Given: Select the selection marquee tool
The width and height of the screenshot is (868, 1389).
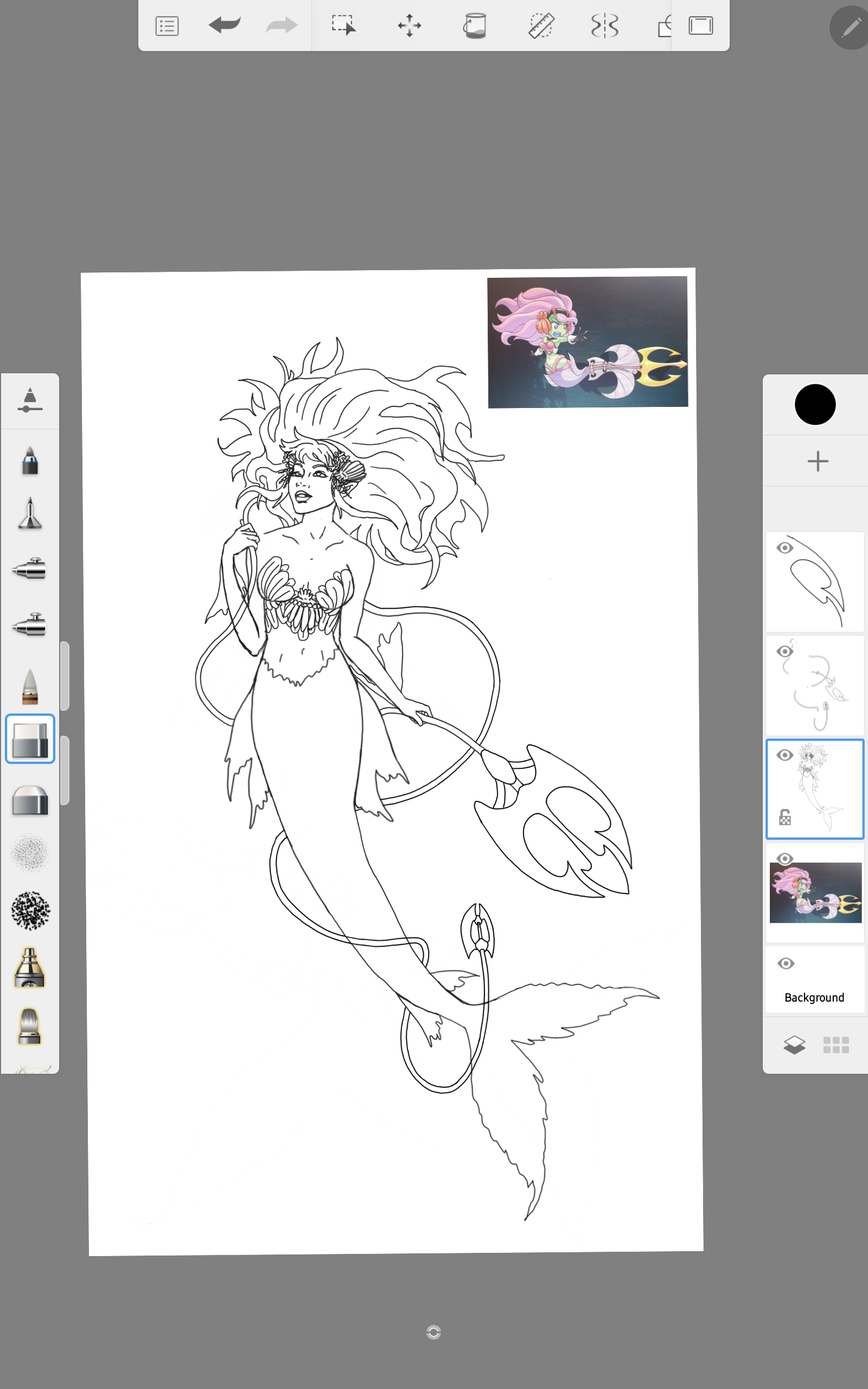Looking at the screenshot, I should tap(343, 26).
